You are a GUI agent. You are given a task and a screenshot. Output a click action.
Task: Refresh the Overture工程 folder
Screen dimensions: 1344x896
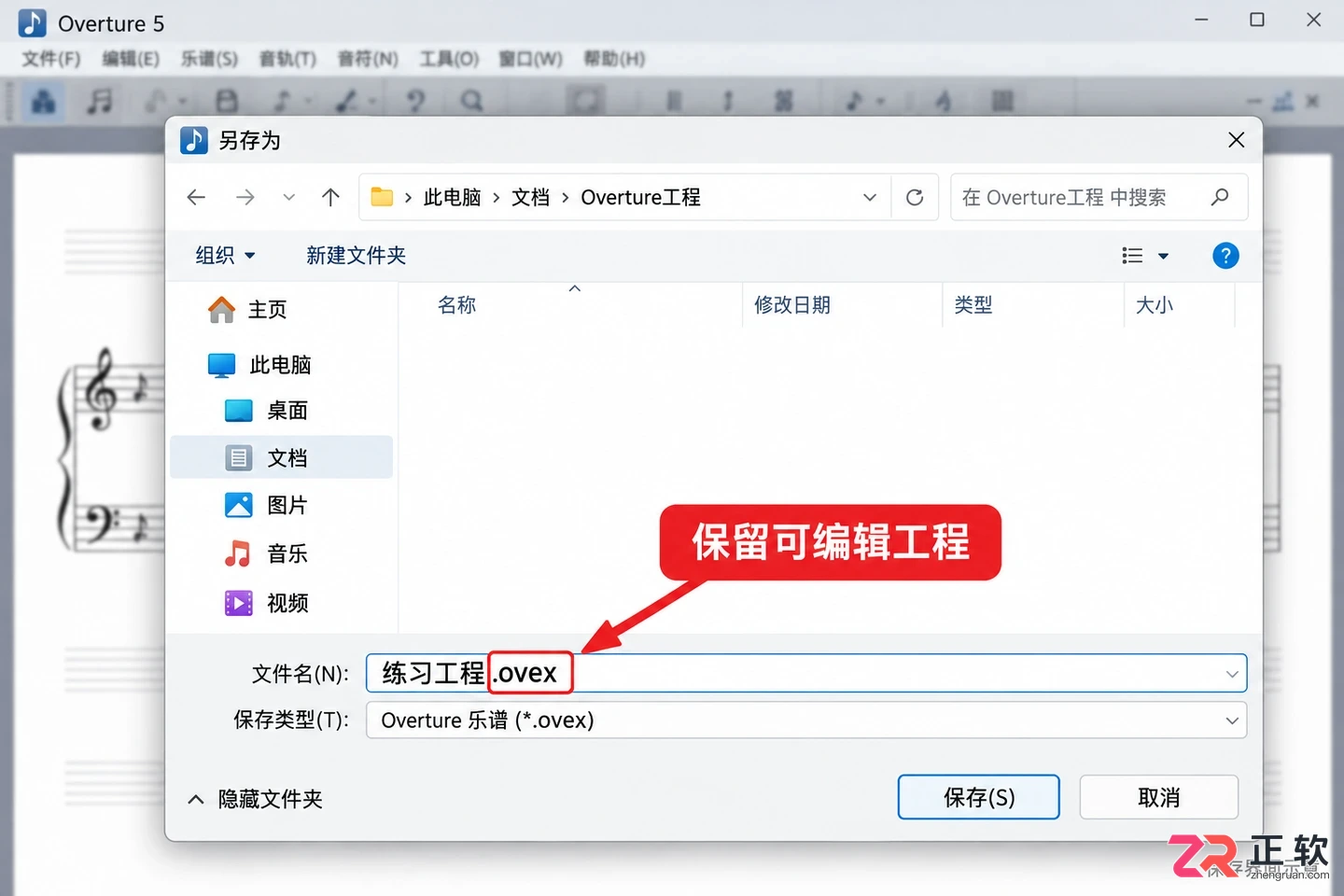pos(915,197)
